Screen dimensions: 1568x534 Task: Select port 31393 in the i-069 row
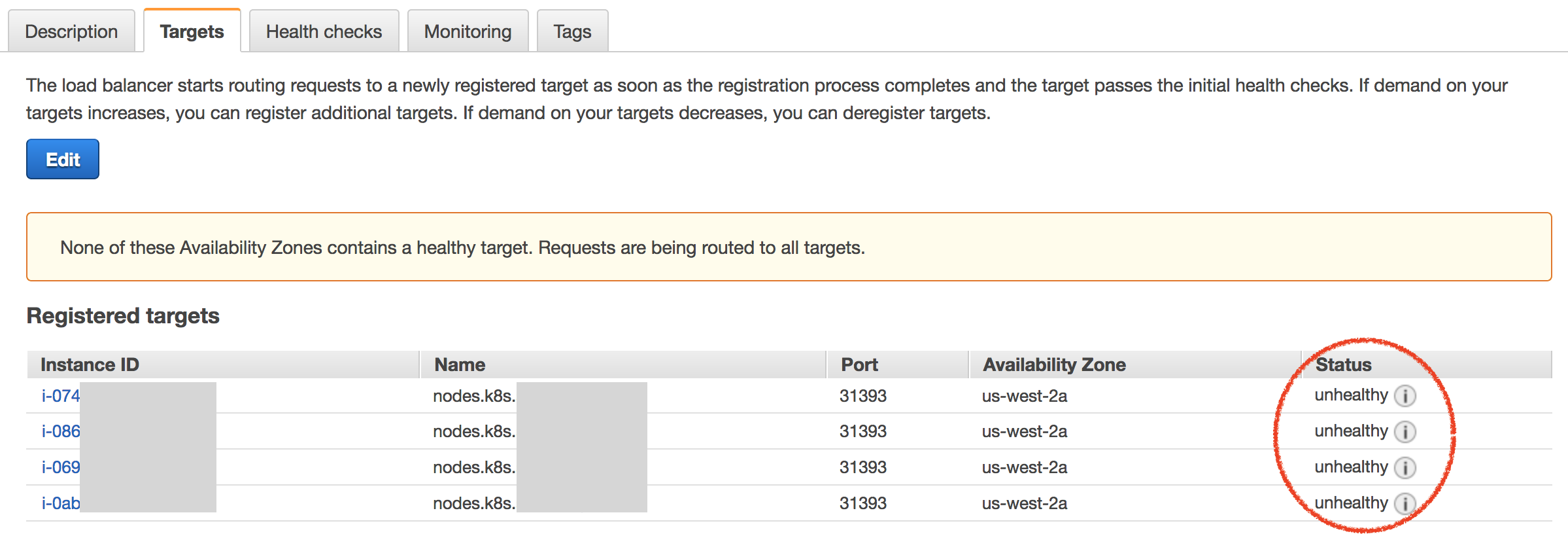tap(863, 468)
